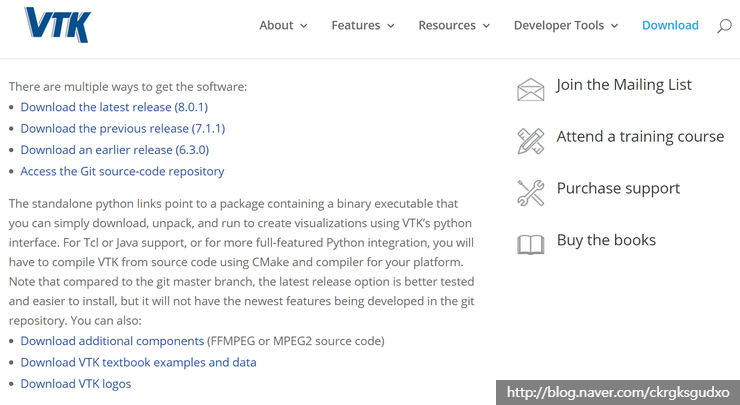This screenshot has height=405, width=740.
Task: Click the mailing list envelope icon
Action: tap(530, 90)
